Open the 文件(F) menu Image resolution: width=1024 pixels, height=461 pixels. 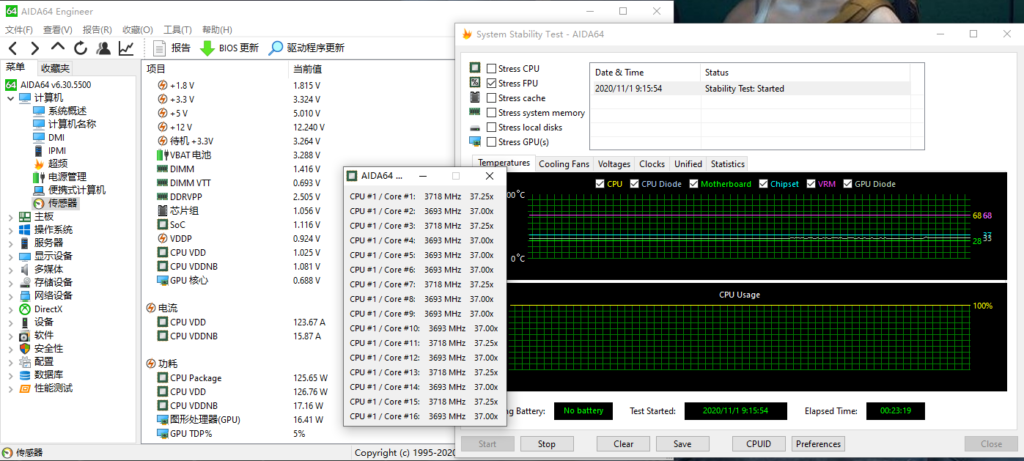(x=19, y=30)
